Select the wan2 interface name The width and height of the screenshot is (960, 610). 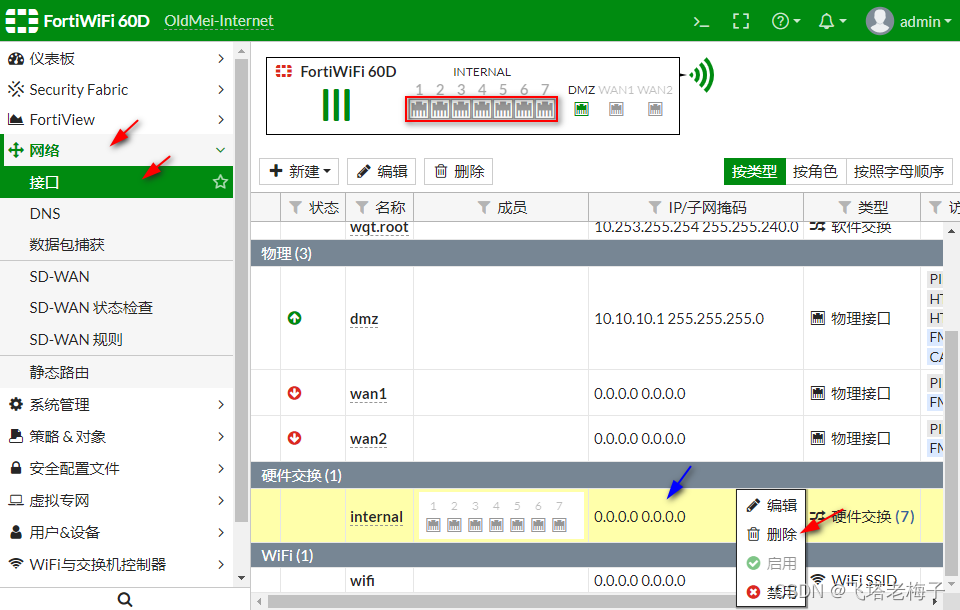click(x=368, y=439)
